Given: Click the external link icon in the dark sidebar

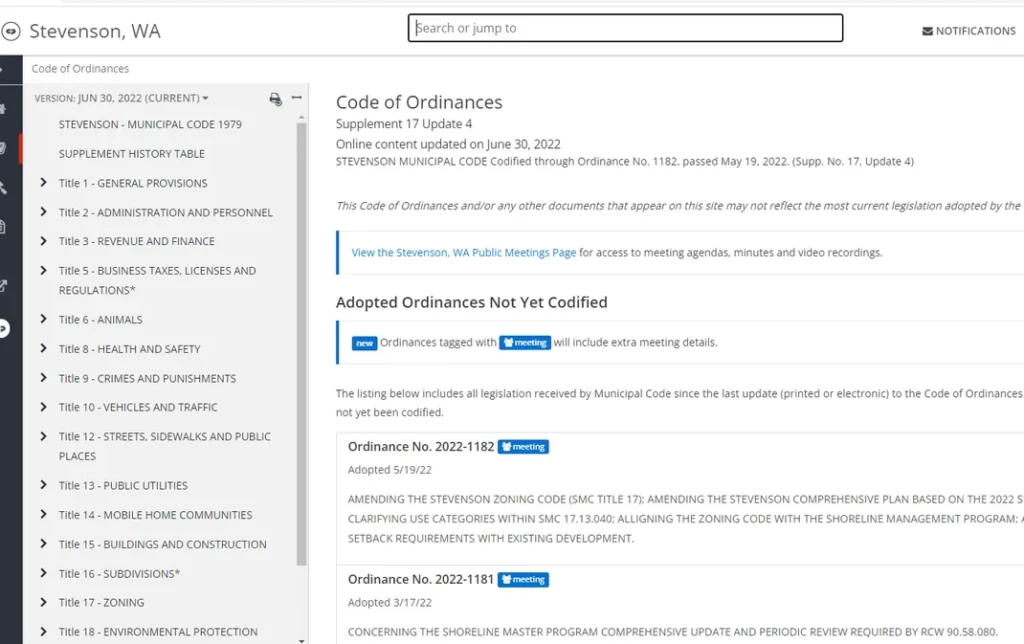Looking at the screenshot, I should (4, 286).
